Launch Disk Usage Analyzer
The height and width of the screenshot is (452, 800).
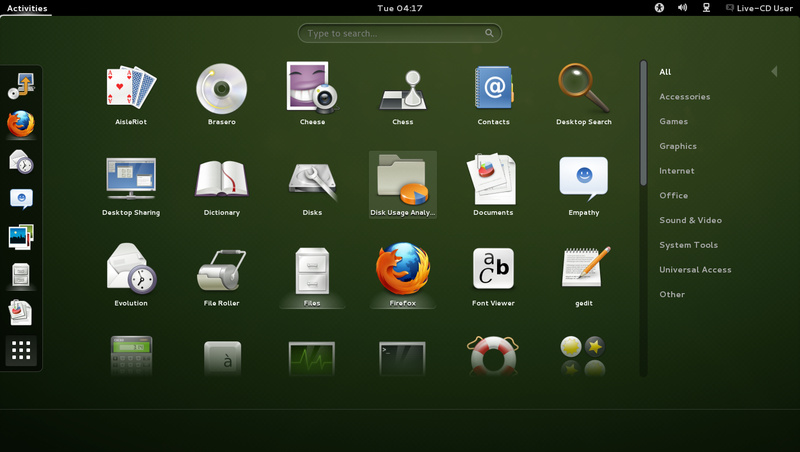[x=403, y=185]
